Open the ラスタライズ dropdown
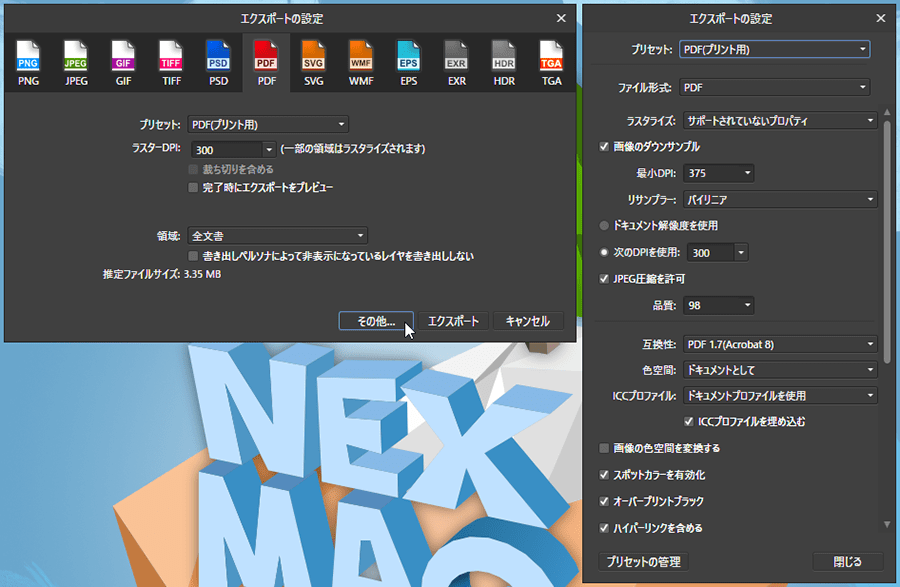The width and height of the screenshot is (900, 587). point(780,120)
